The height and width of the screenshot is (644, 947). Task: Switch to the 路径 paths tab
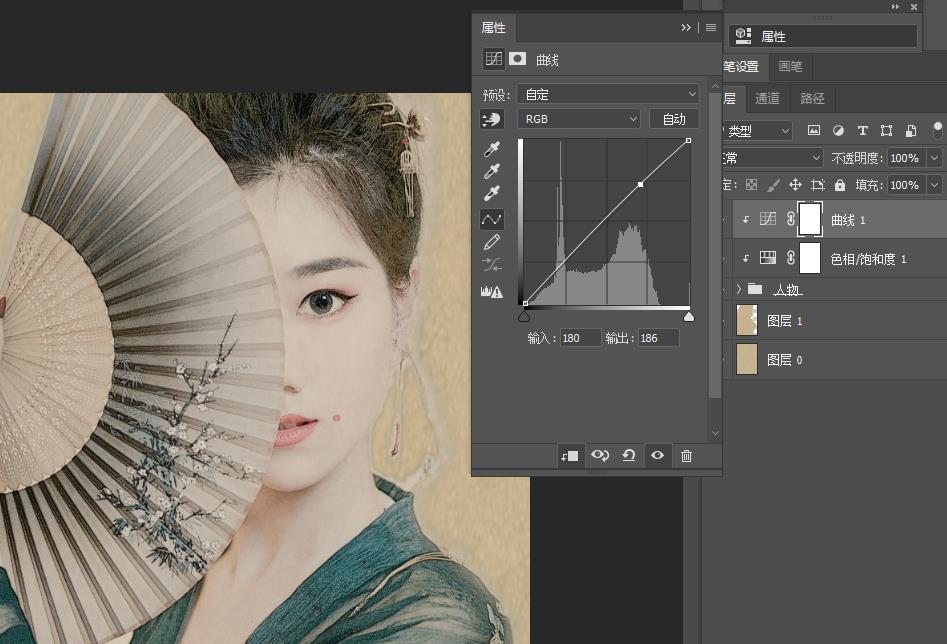click(x=813, y=98)
